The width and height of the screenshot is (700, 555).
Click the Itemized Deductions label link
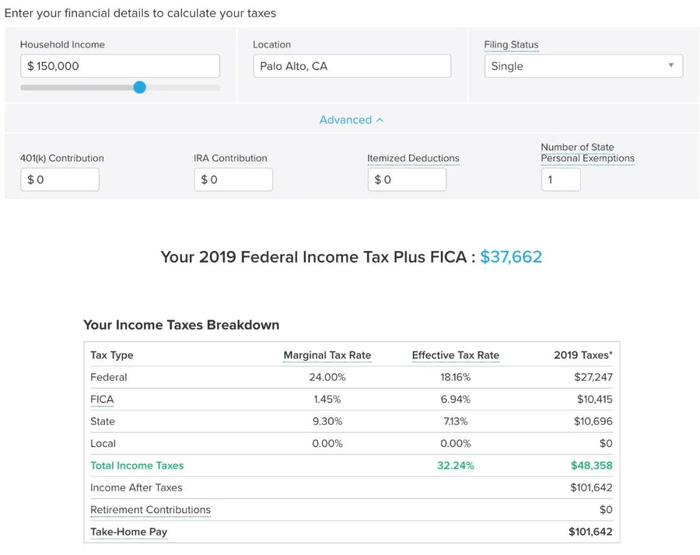pos(413,158)
